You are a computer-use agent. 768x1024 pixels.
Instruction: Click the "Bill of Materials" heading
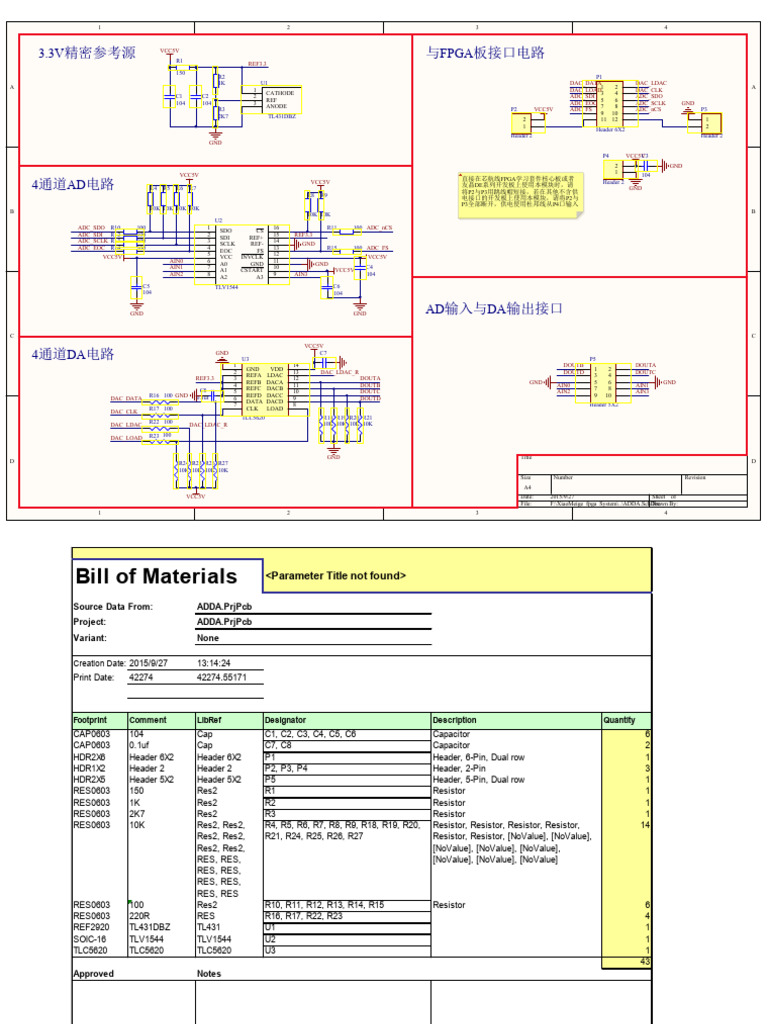[156, 576]
